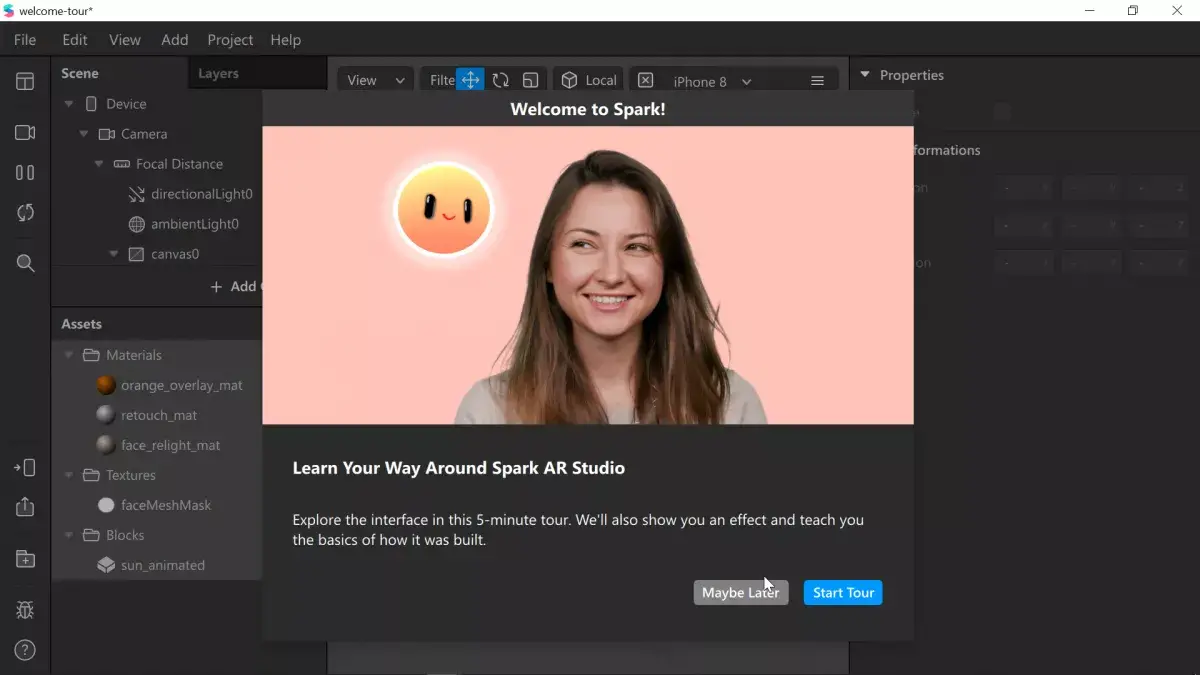Viewport: 1200px width, 675px height.
Task: Select the Move transform tool
Action: (470, 80)
